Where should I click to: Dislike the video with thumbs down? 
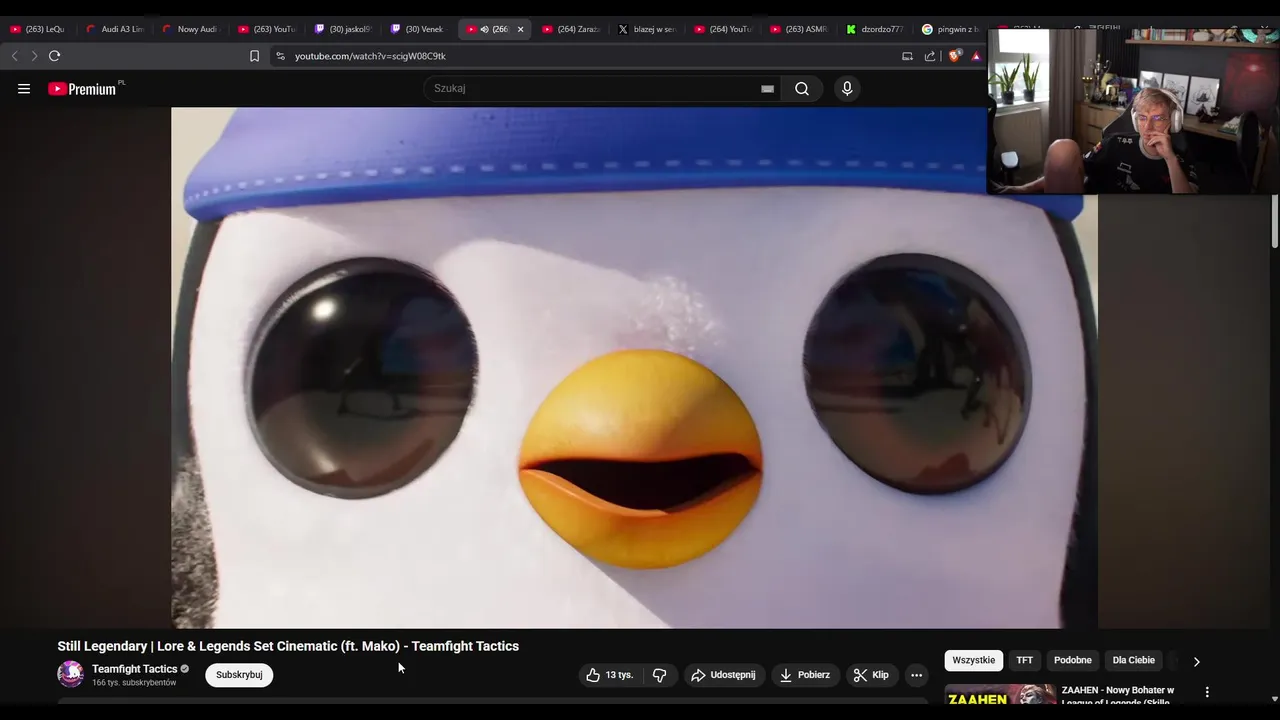pyautogui.click(x=659, y=675)
